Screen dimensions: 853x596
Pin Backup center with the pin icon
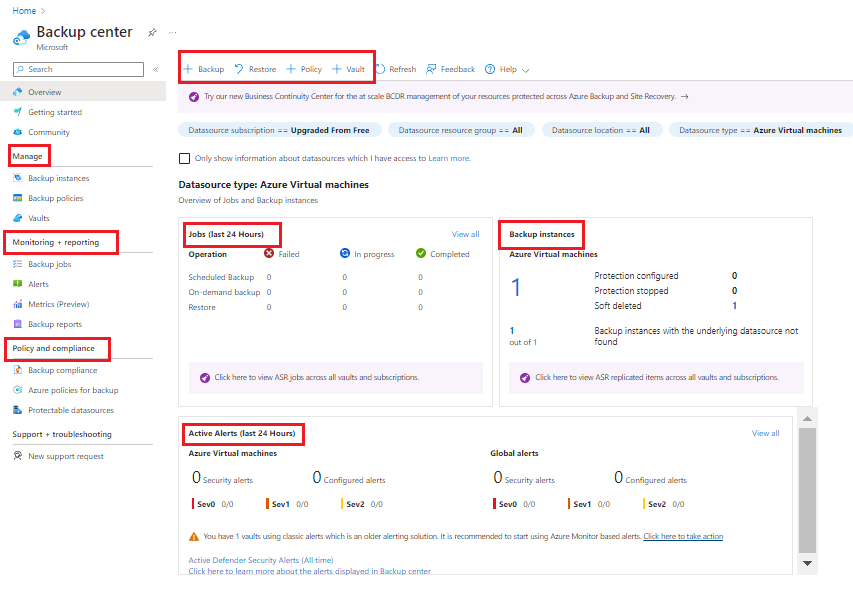(152, 33)
